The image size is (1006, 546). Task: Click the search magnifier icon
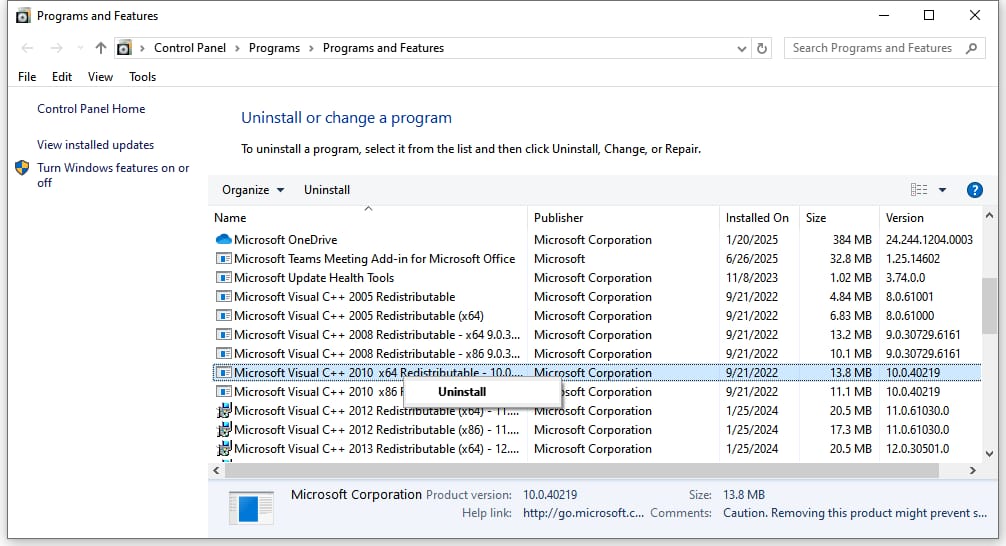(971, 48)
